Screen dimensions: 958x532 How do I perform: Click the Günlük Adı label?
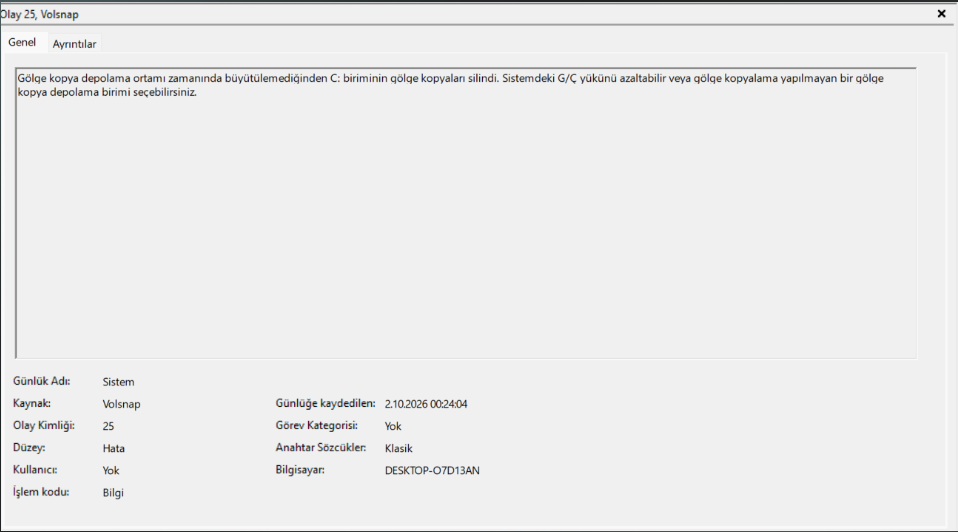pos(42,381)
